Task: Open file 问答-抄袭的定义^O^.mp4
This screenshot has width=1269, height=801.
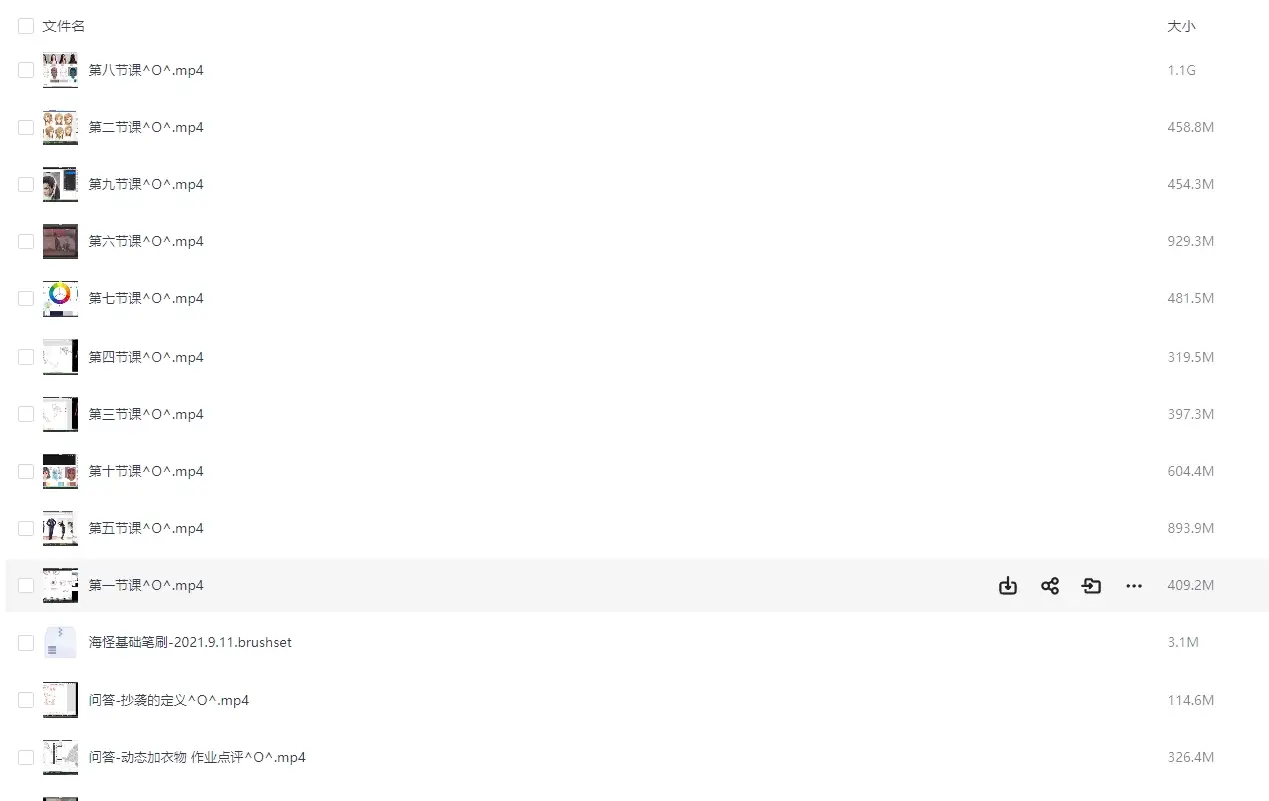Action: point(169,700)
